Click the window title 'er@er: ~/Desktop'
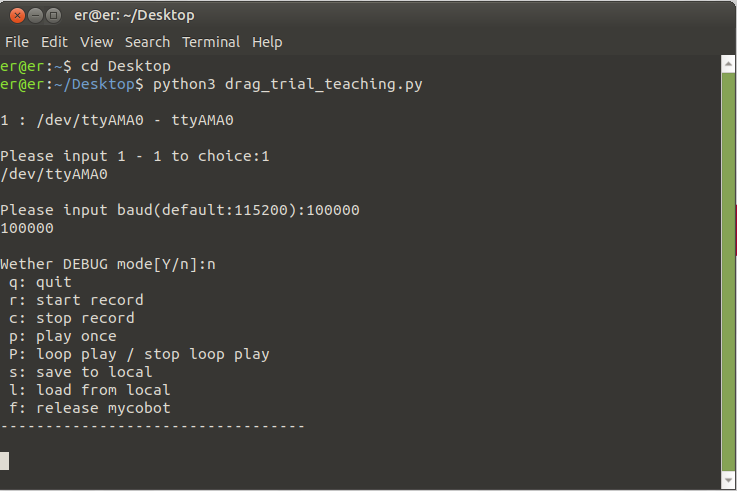 point(134,15)
